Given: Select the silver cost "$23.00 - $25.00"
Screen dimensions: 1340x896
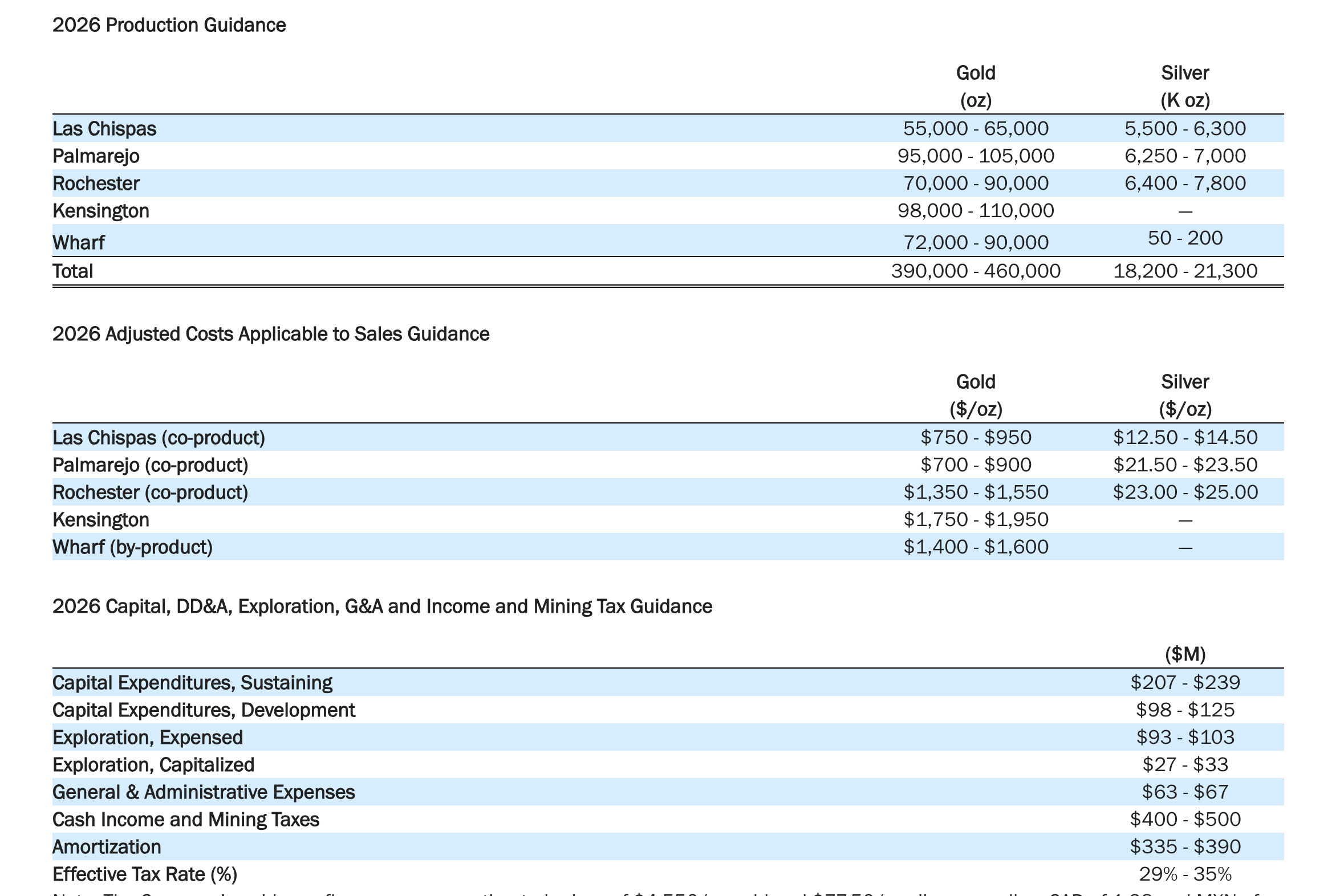Looking at the screenshot, I should coord(1185,492).
